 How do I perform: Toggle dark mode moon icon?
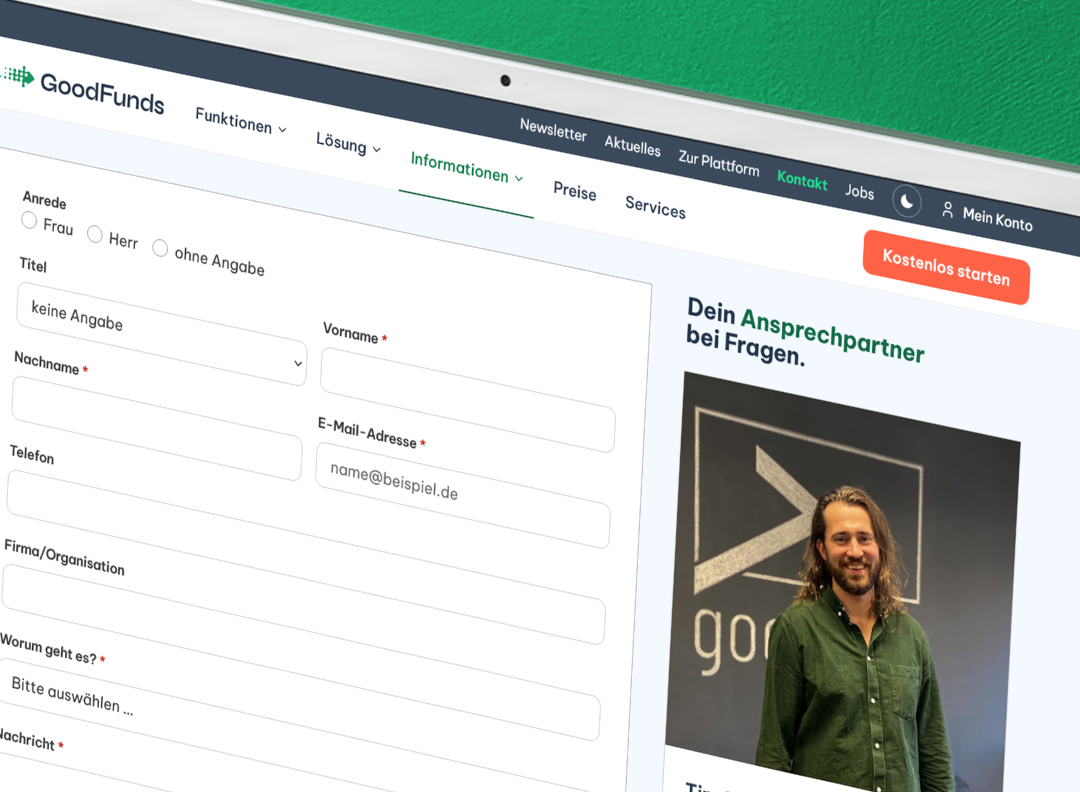906,201
